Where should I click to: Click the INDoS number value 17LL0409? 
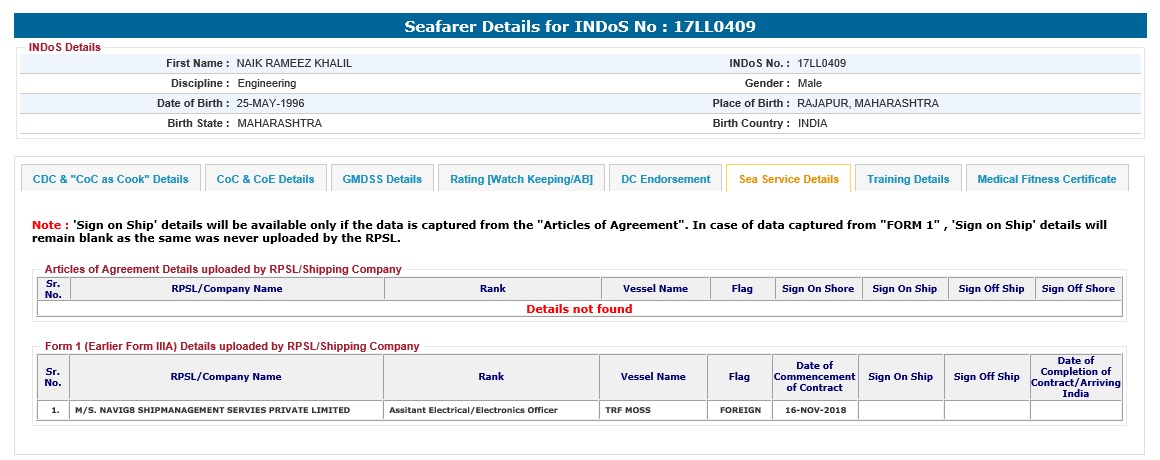point(821,63)
